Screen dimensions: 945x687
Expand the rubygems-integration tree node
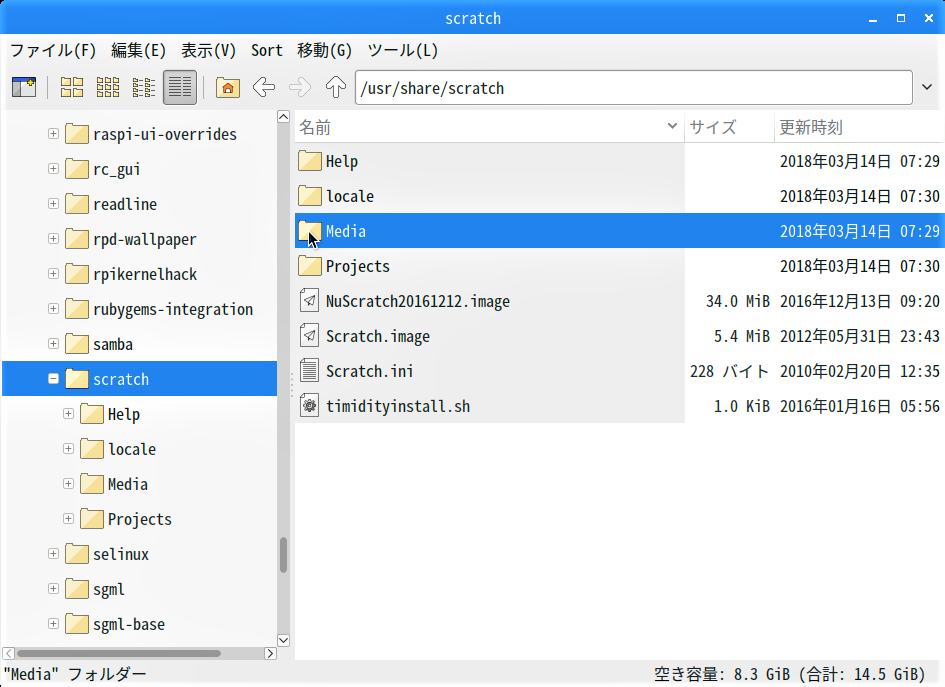[x=53, y=309]
